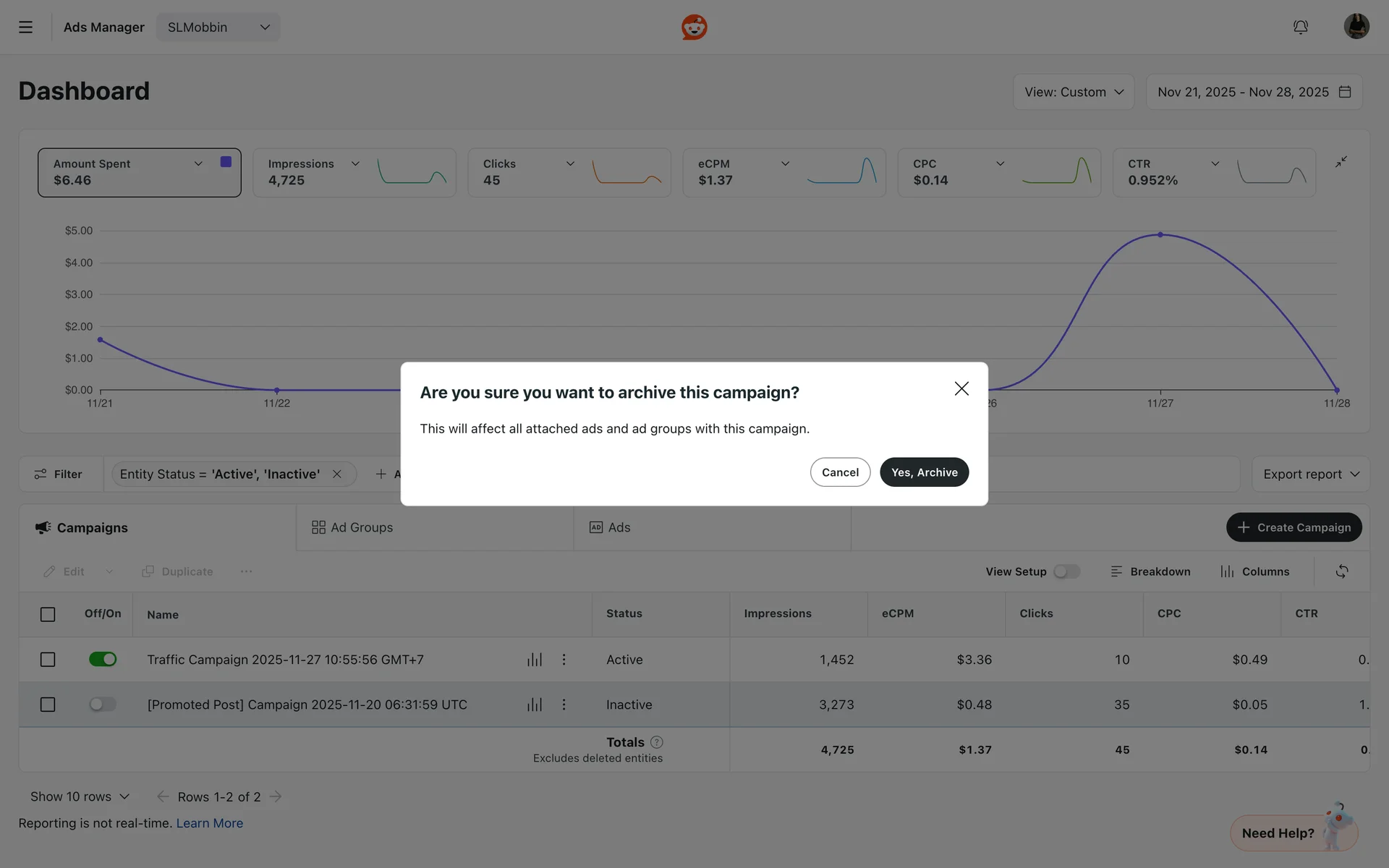1389x868 pixels.
Task: Click the Amount Spent purple color swatch
Action: point(226,162)
